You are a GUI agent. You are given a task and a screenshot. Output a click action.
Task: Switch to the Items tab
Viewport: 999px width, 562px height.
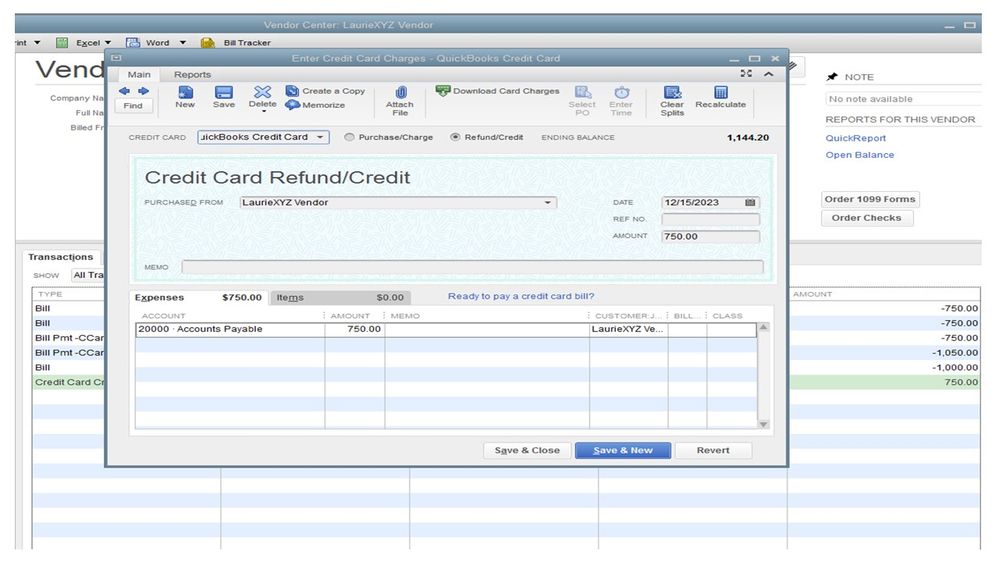(340, 298)
